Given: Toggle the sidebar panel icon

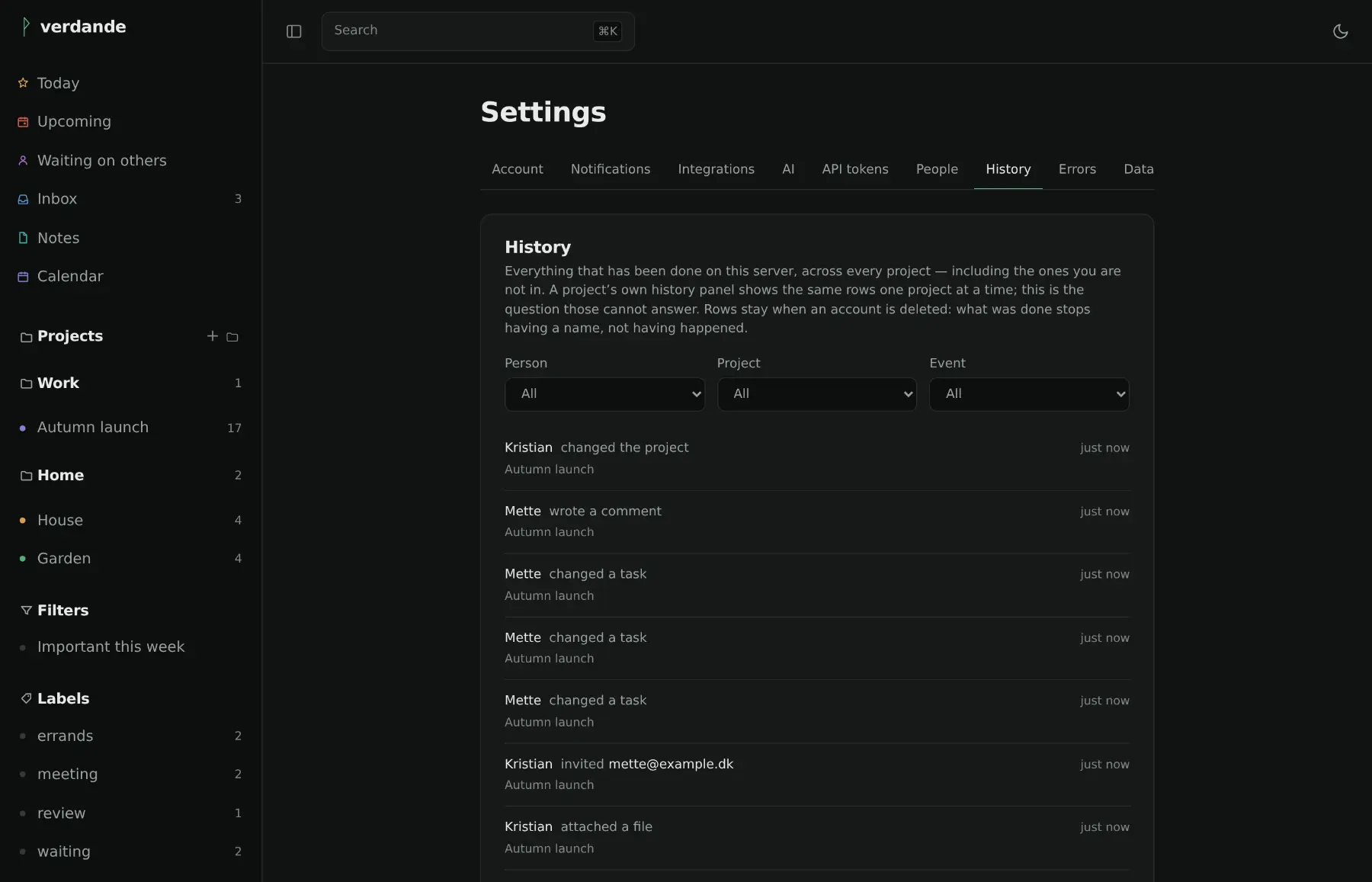Looking at the screenshot, I should pyautogui.click(x=294, y=31).
